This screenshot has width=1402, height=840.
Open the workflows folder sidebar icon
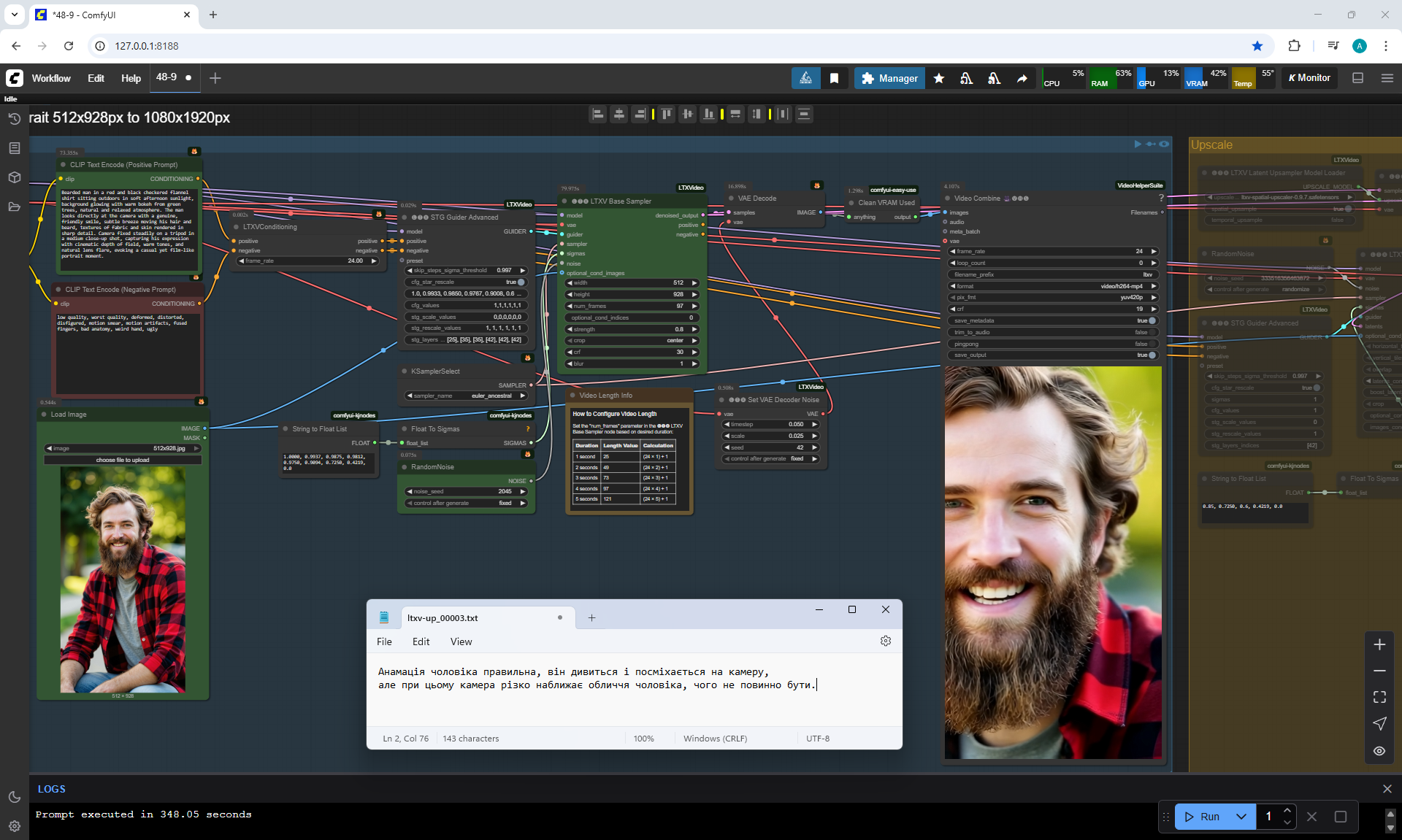(14, 207)
